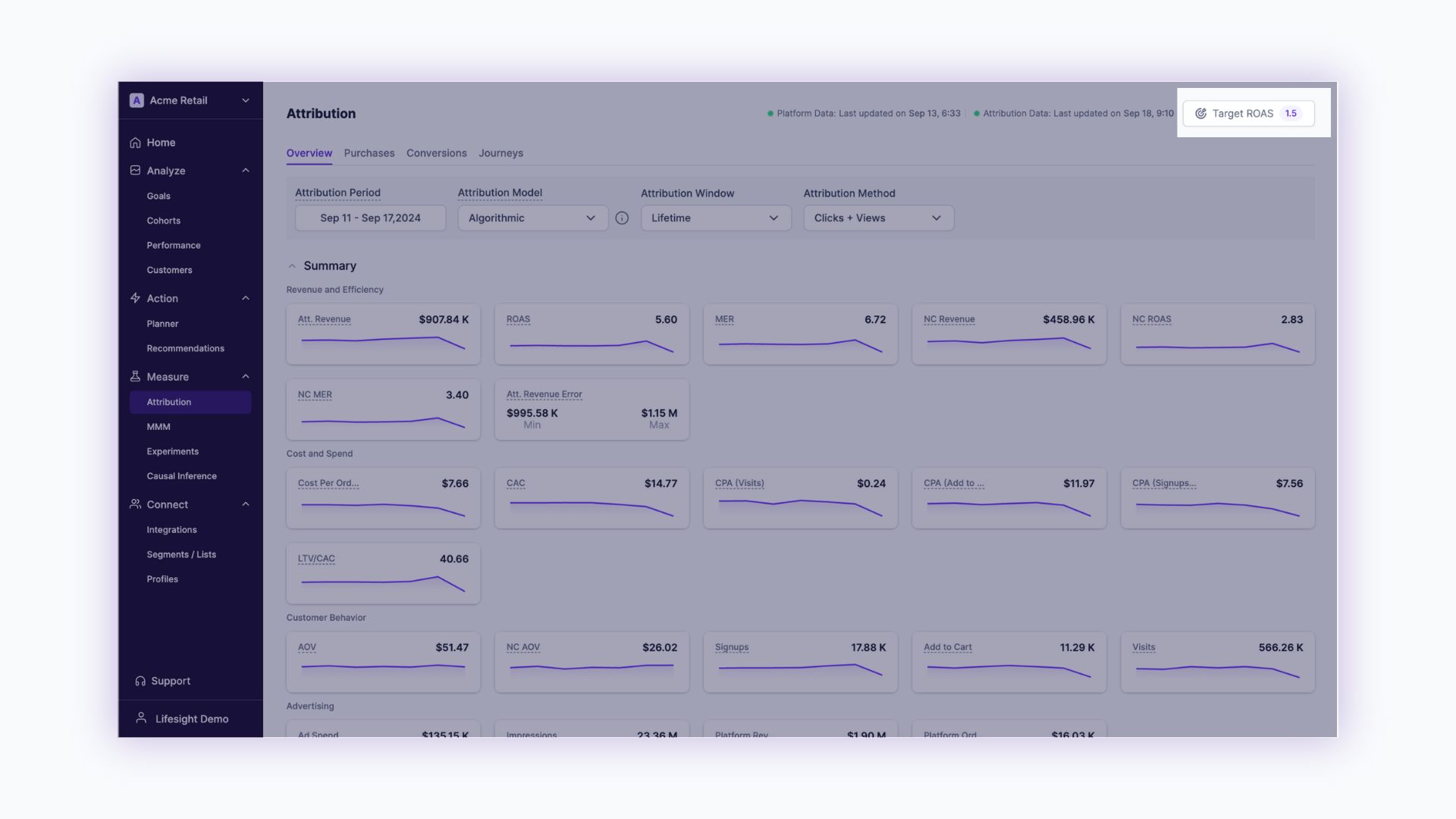Click the Support headset icon

[140, 681]
